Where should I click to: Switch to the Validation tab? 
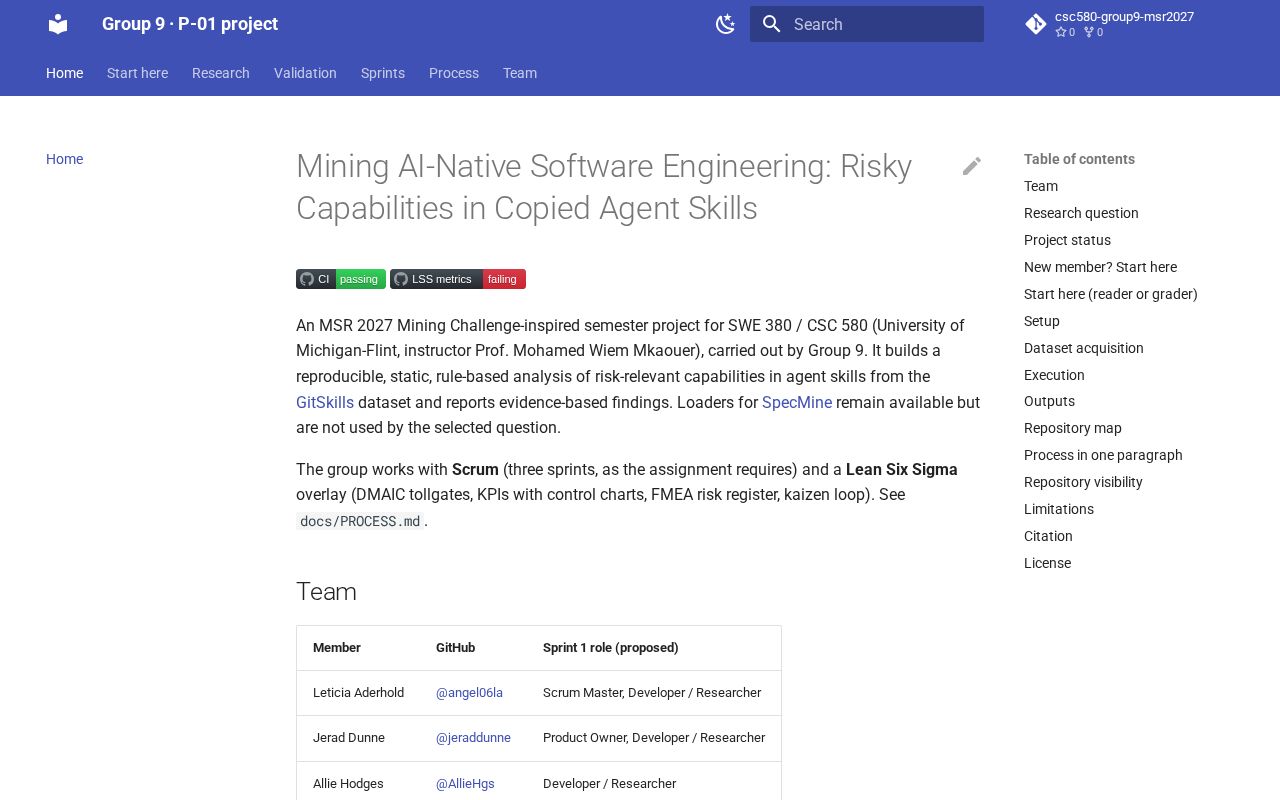point(305,73)
